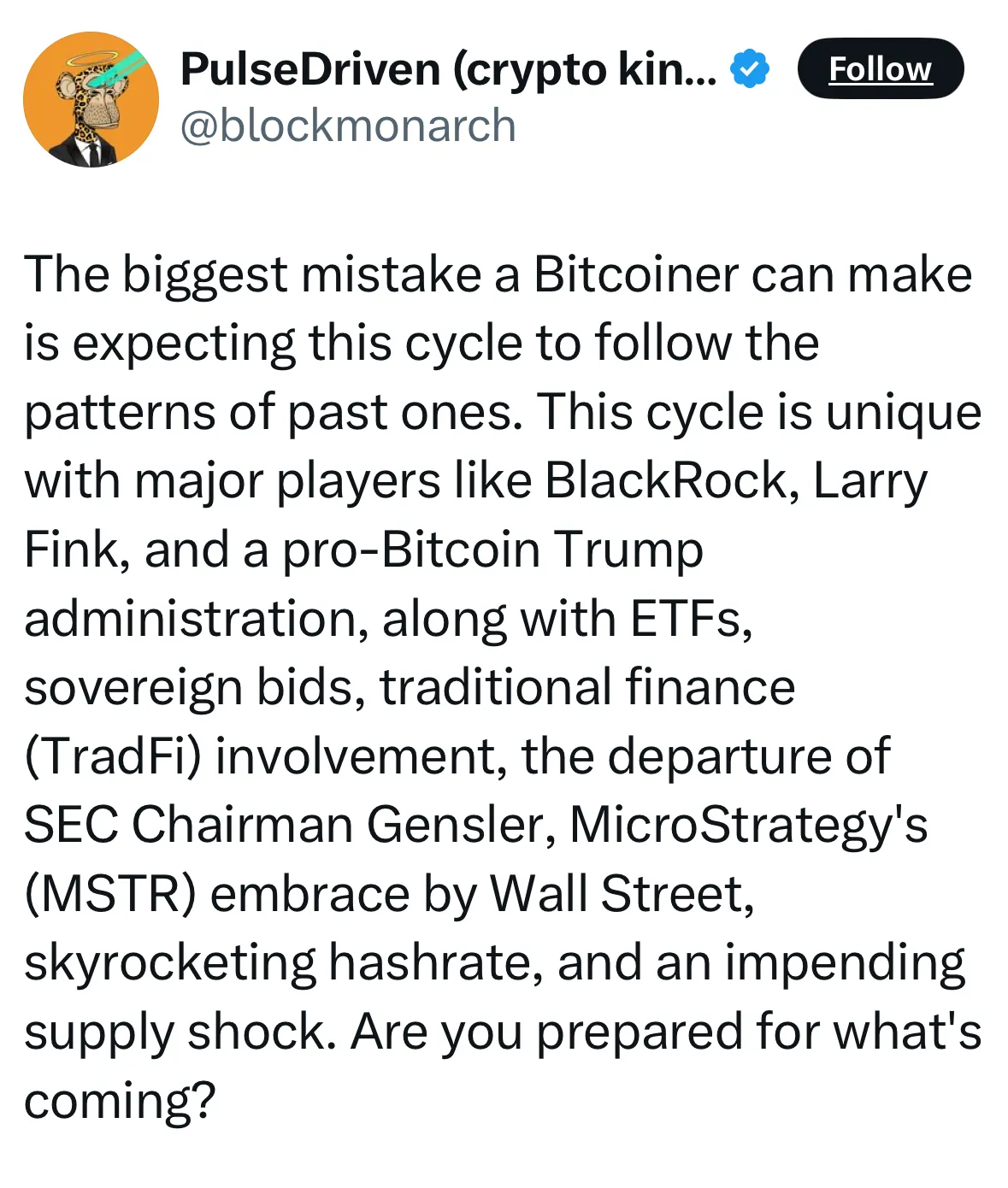Click "(TradFi)" in the tweet text
This screenshot has height=1188, width=1008.
112,756
